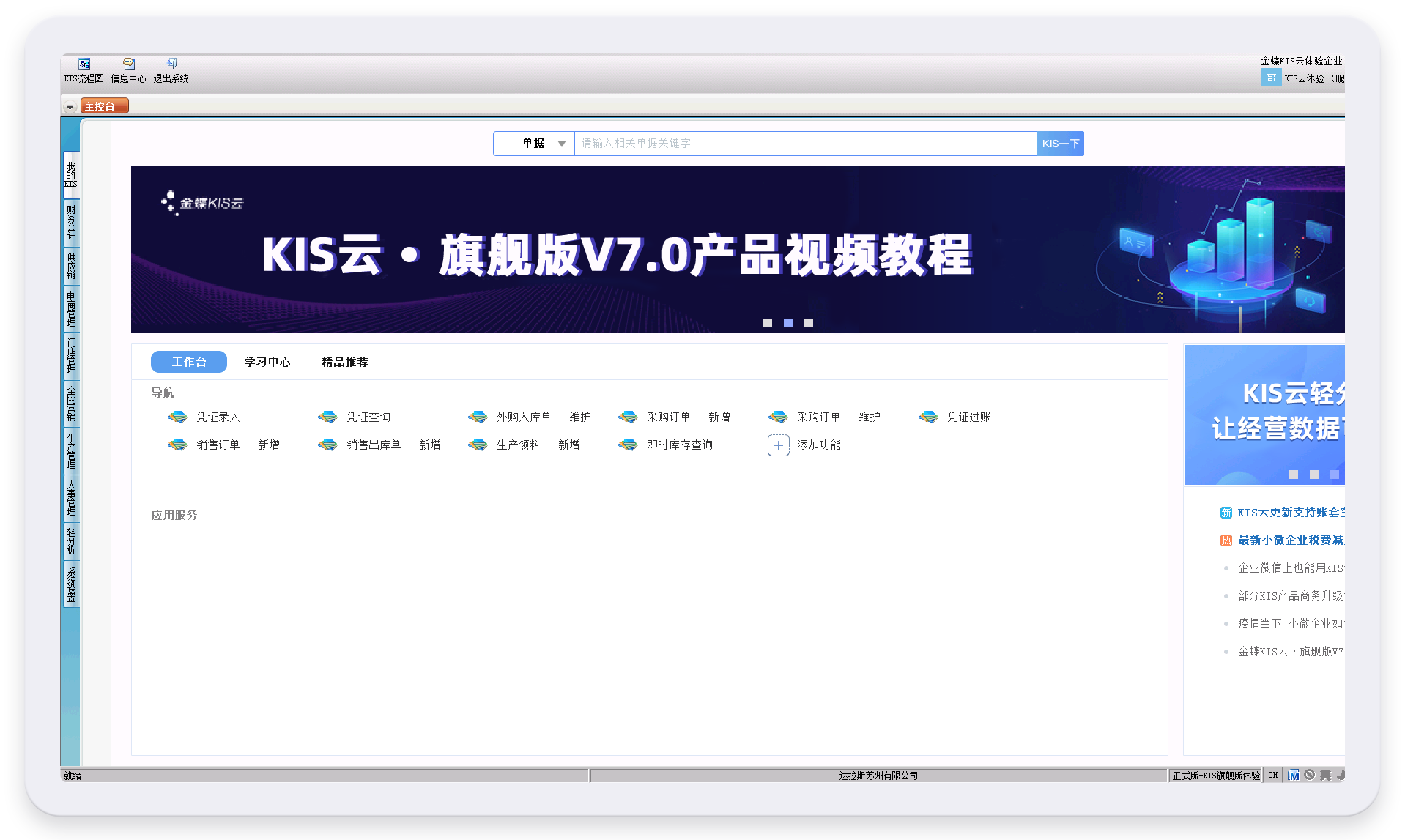Click the circle-slash icon in status bar
Screen dimensions: 1405x840
1309,775
